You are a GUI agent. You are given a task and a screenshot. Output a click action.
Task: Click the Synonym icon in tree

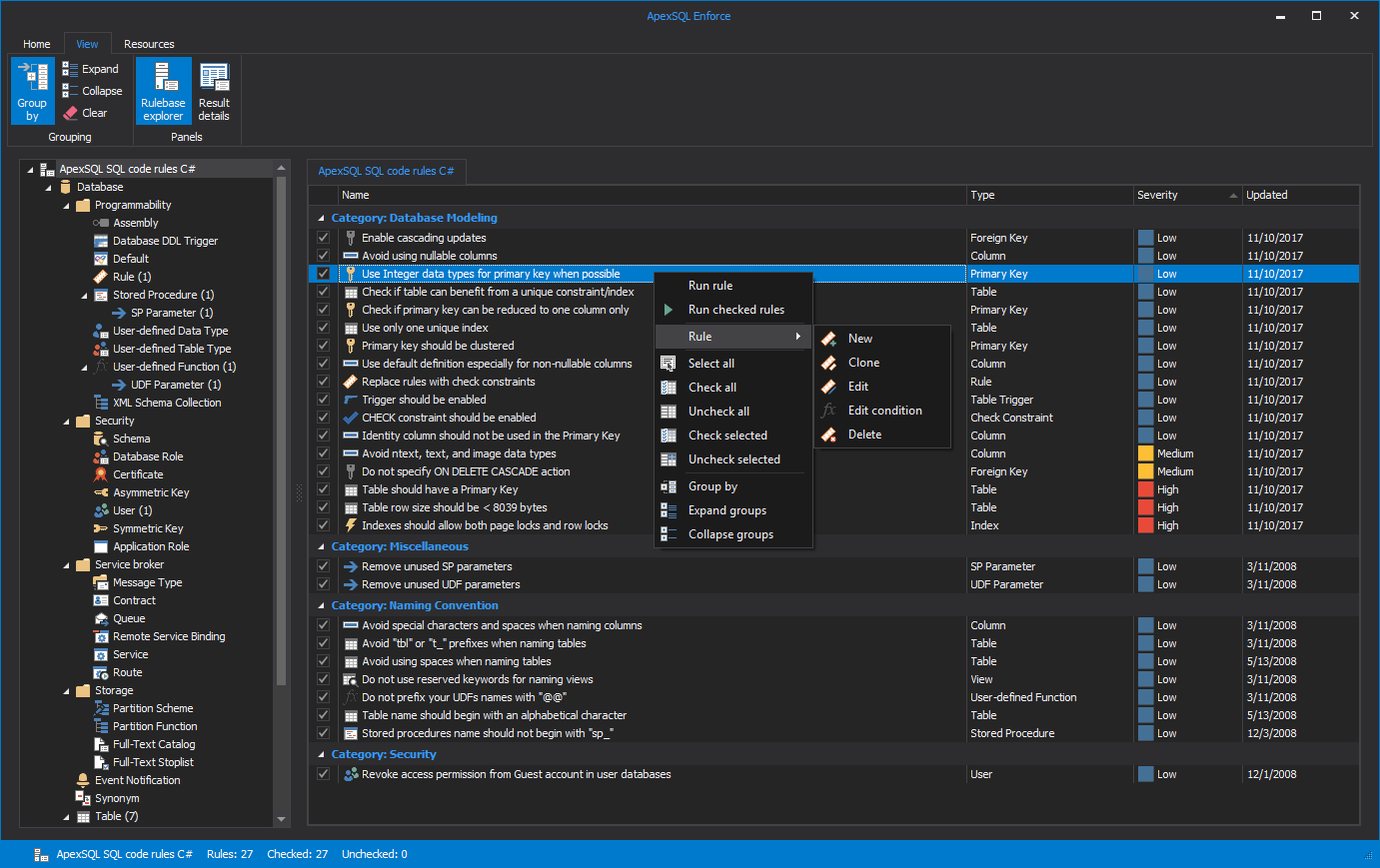[83, 798]
